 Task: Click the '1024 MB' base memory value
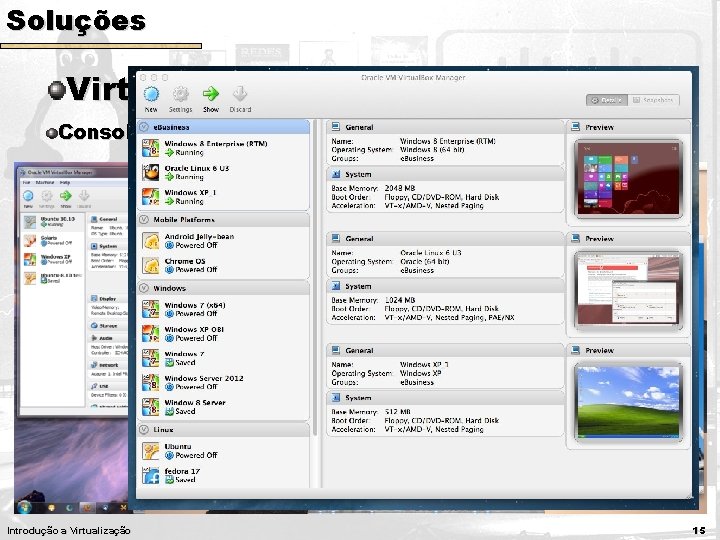coord(399,300)
